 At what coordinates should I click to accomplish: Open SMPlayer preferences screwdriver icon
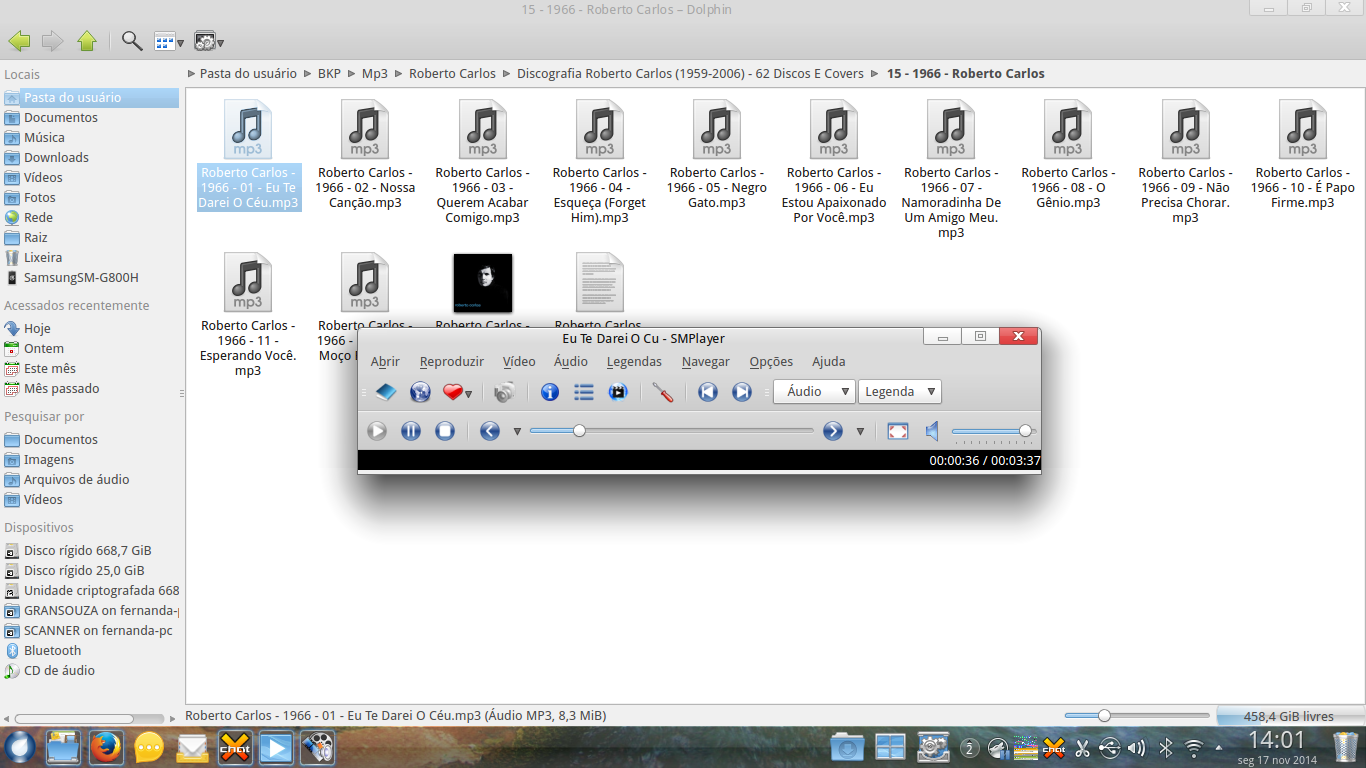(662, 392)
